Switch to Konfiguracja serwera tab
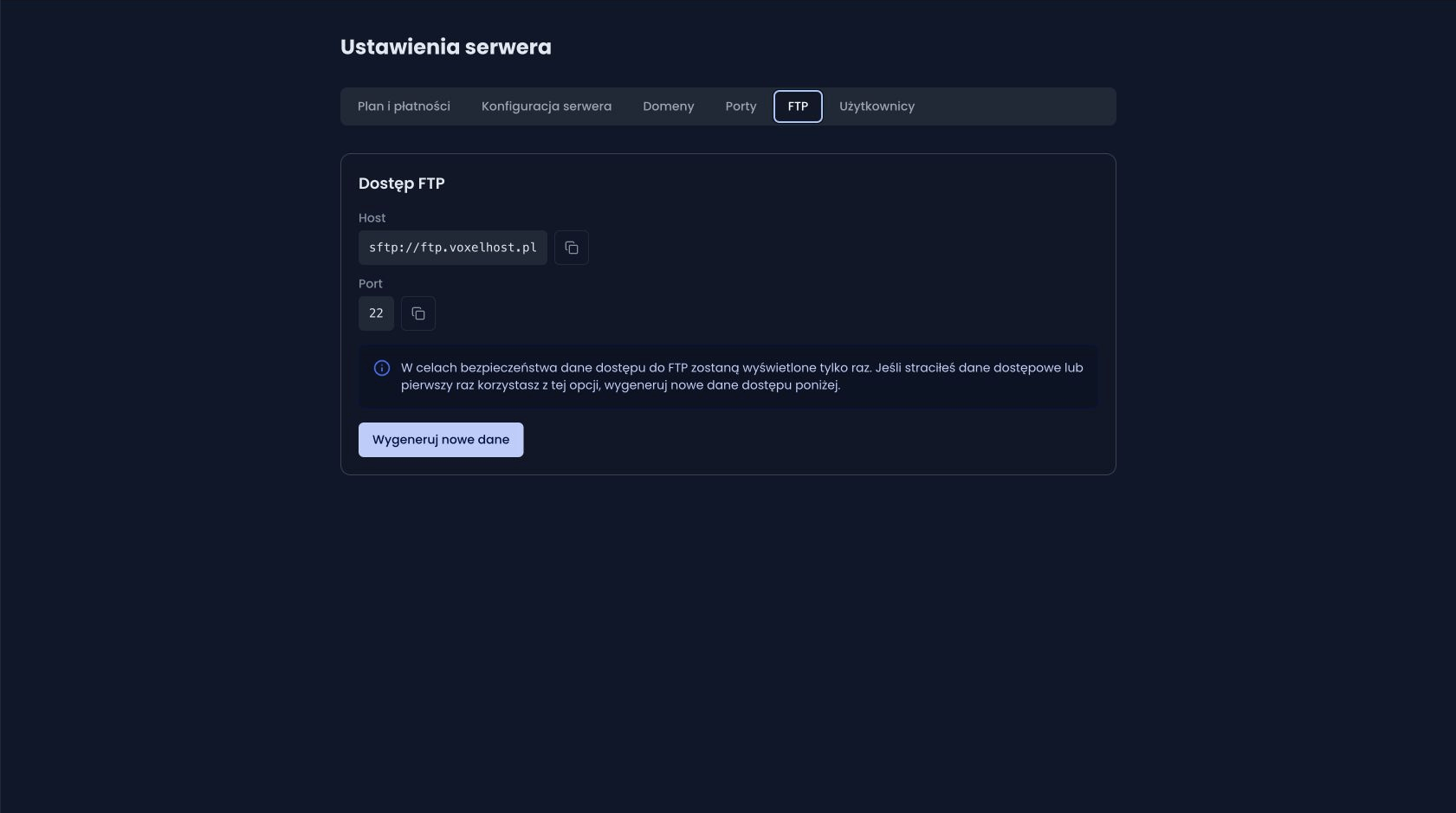 click(547, 106)
